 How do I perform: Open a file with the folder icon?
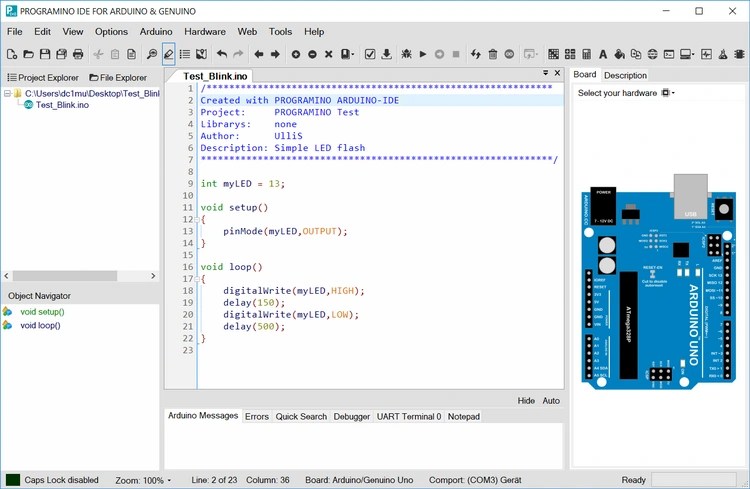click(x=28, y=54)
